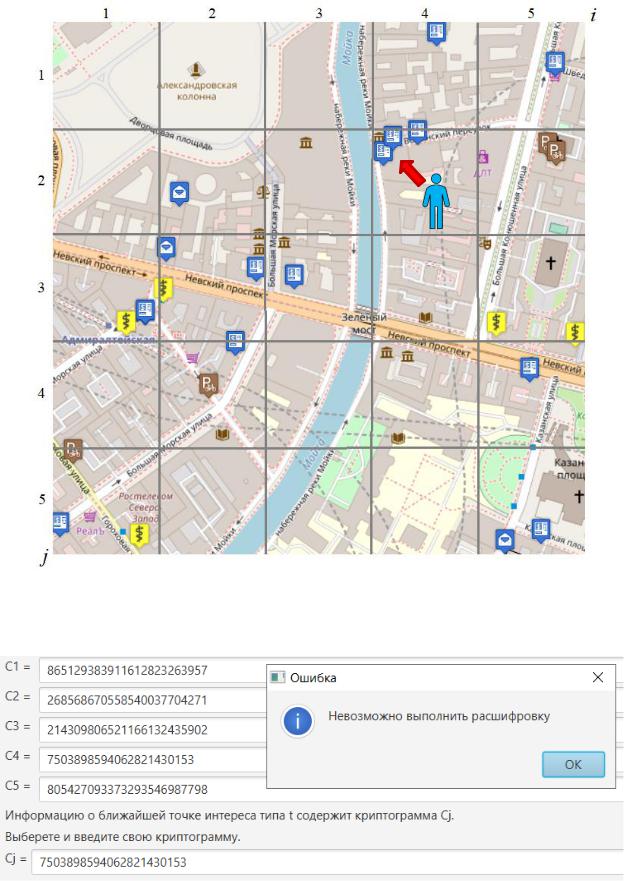The image size is (624, 881).
Task: Click the message 'Невозможно выполнить расшифровку'
Action: (x=439, y=716)
